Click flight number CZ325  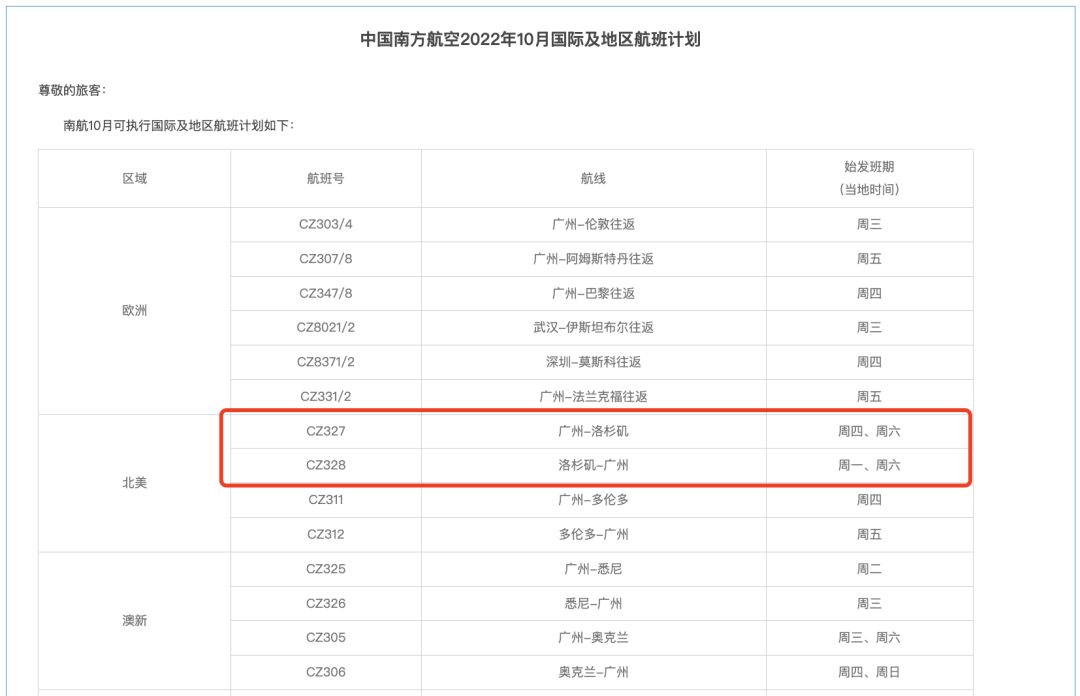326,569
